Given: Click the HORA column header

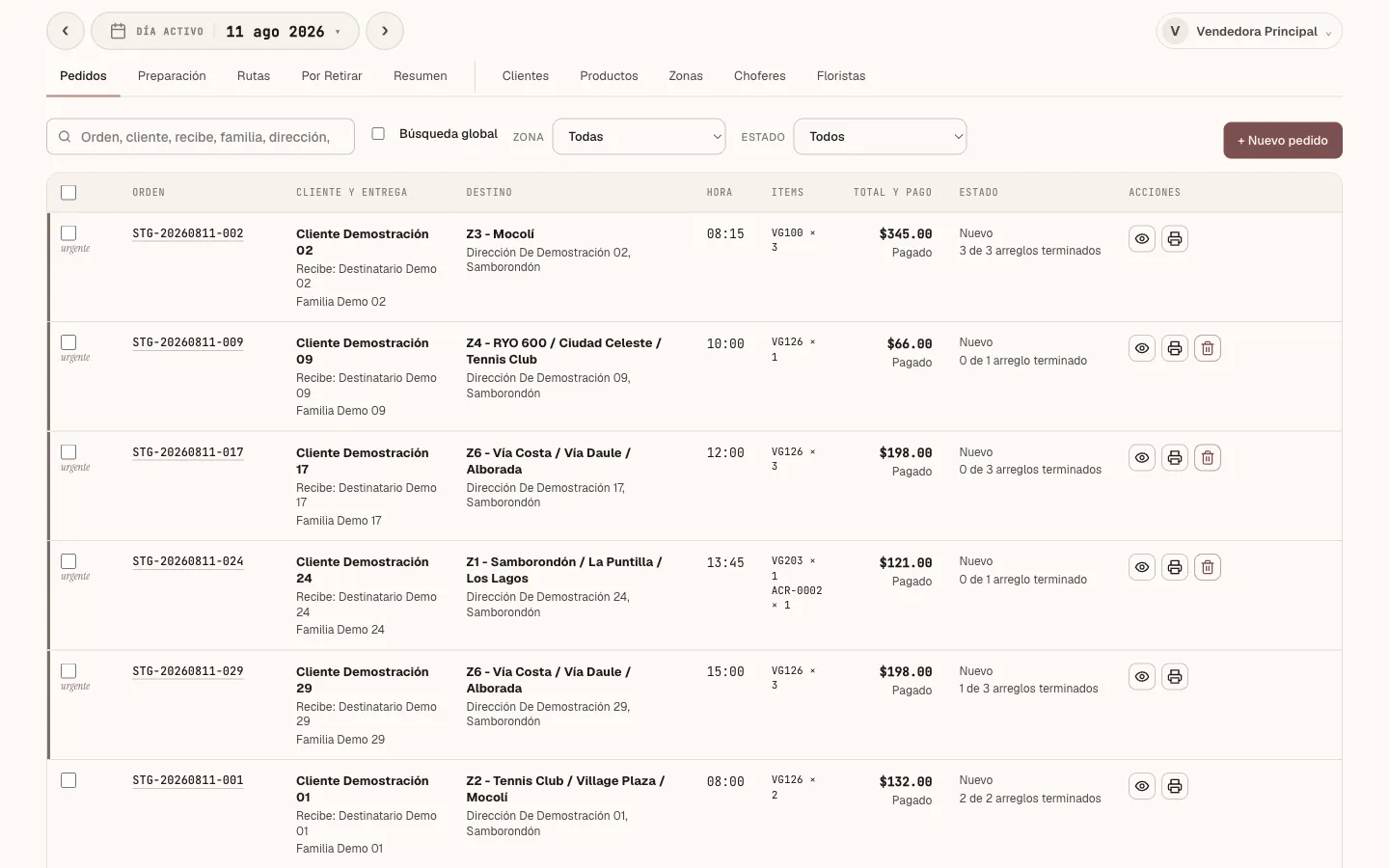Looking at the screenshot, I should point(720,193).
